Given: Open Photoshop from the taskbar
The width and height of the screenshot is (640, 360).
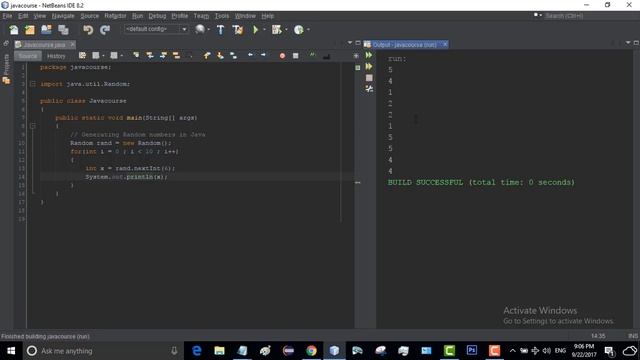Looking at the screenshot, I should tap(472, 351).
